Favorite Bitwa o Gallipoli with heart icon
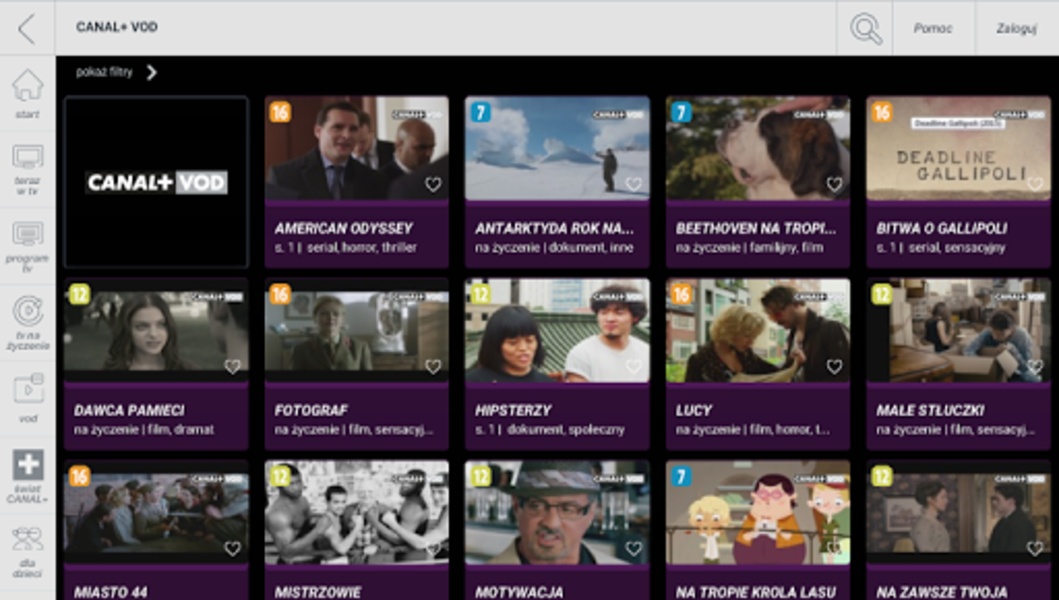This screenshot has width=1059, height=600. (x=1035, y=184)
